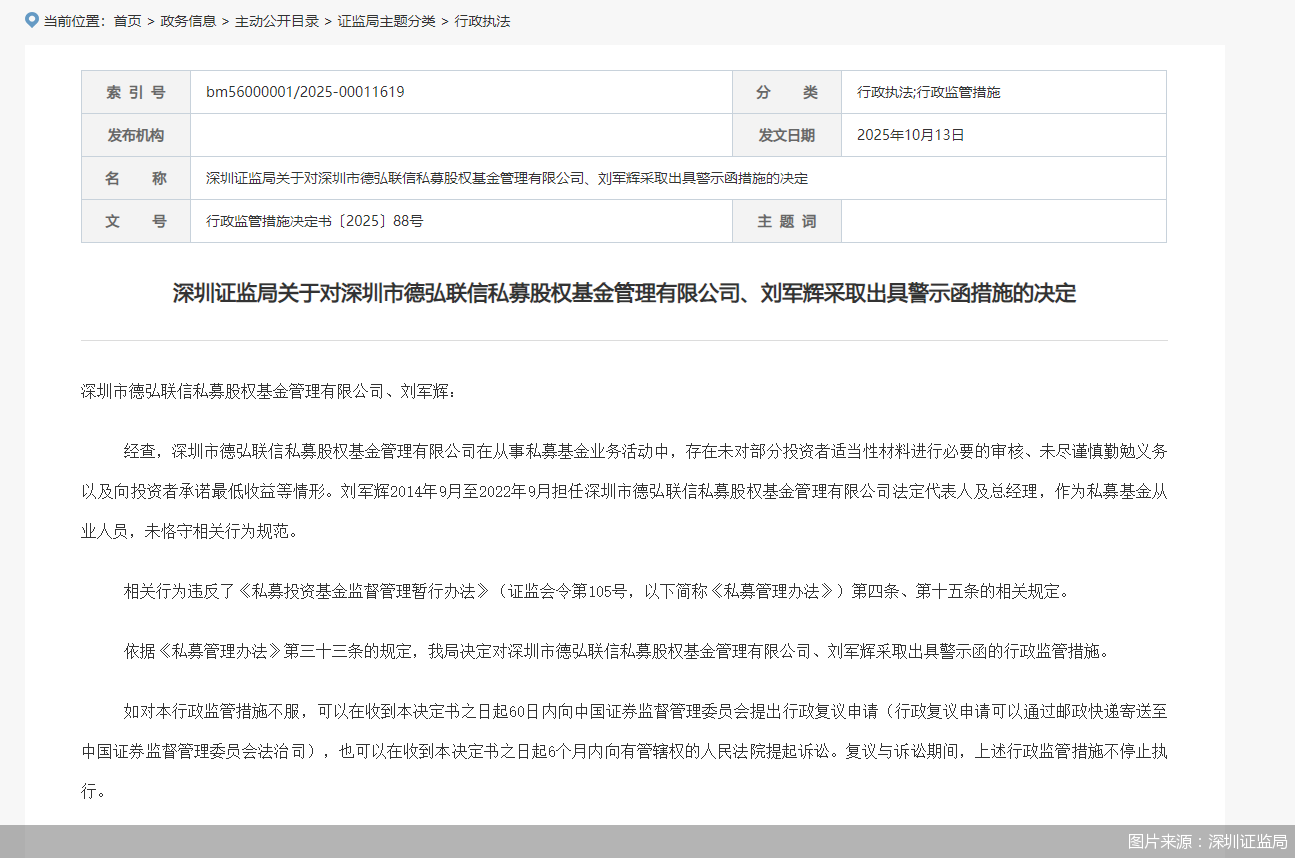Select the 发文日期 header cell

pos(786,135)
